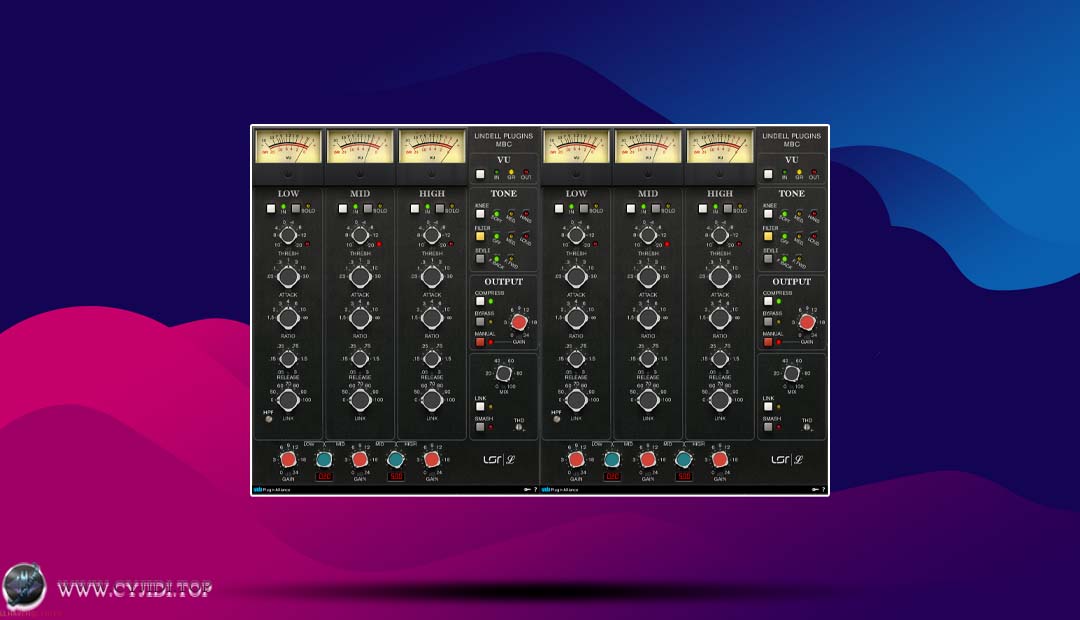Click HIGH band RATIO knob, left plugin
Viewport: 1080px width, 620px height.
(432, 318)
